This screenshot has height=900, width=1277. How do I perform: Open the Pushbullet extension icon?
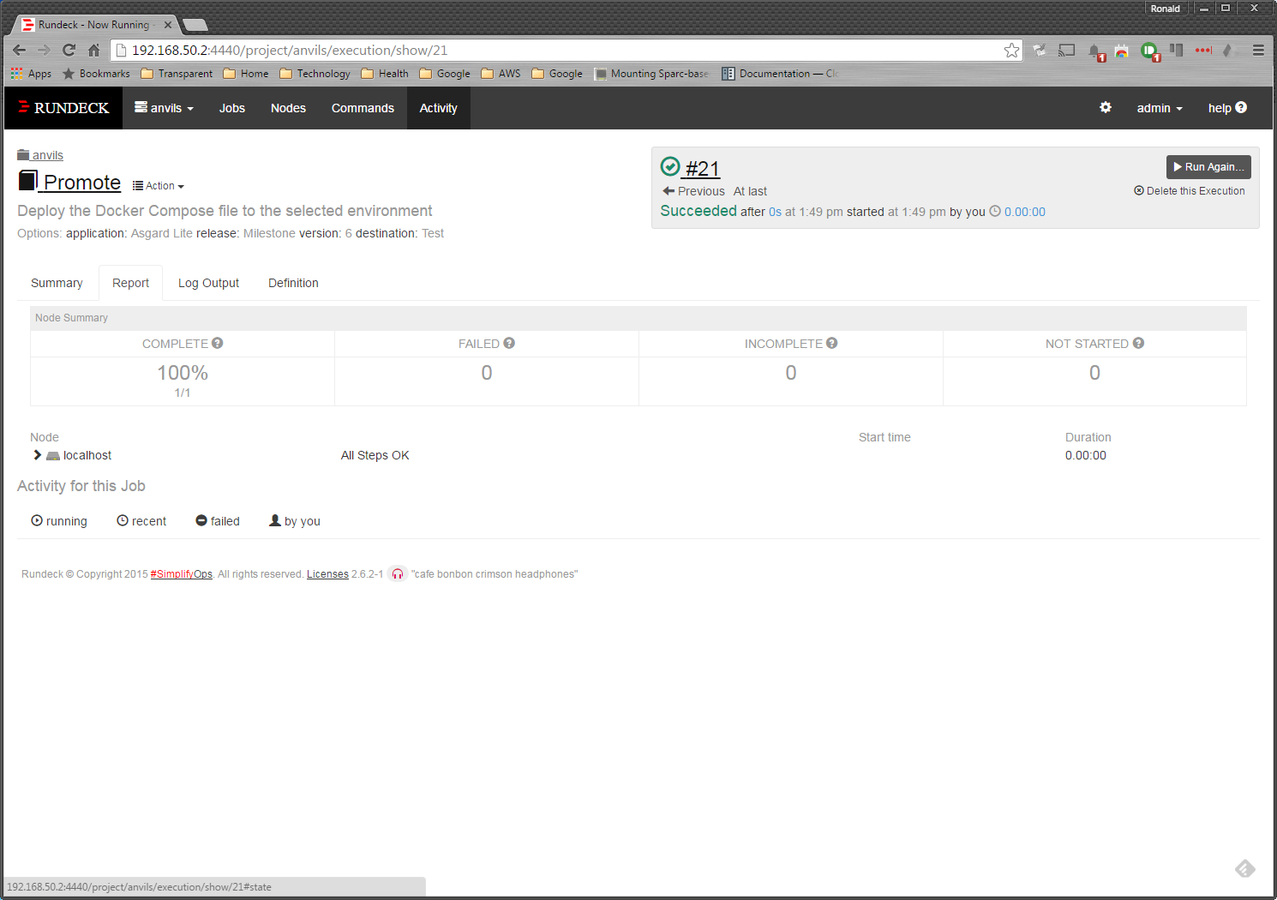pos(1150,51)
